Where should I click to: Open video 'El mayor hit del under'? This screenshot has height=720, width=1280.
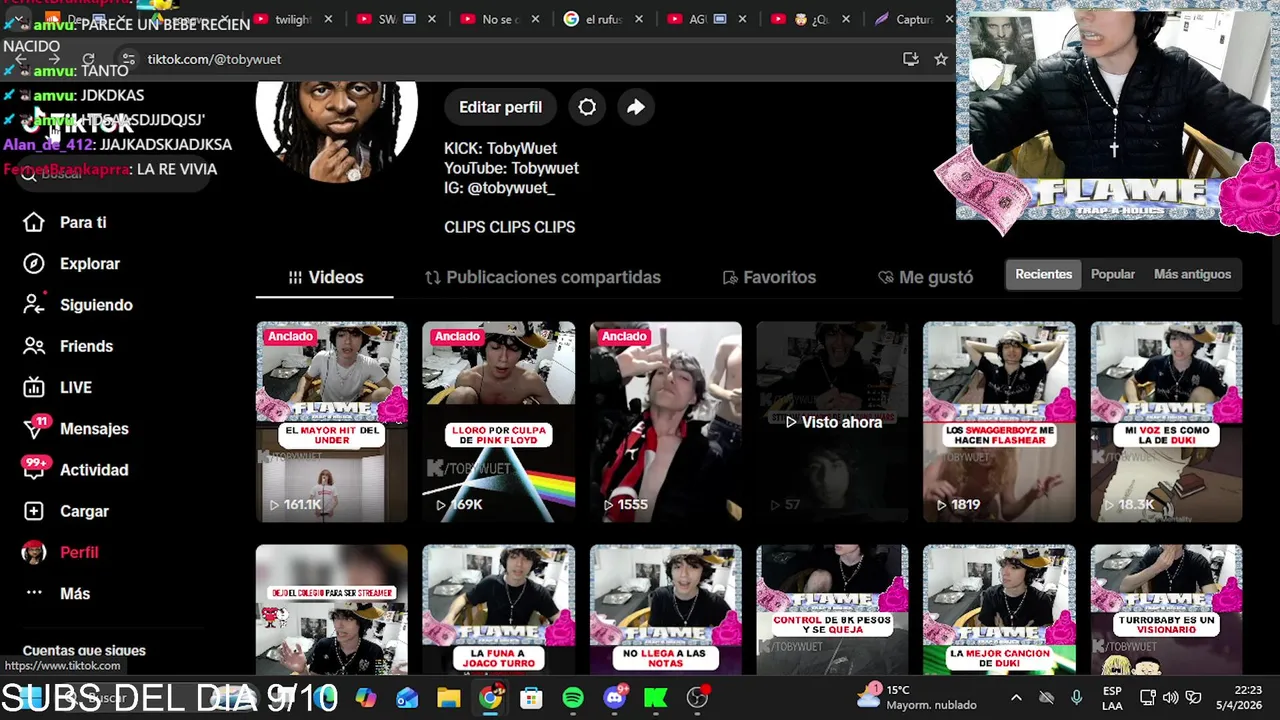[332, 422]
